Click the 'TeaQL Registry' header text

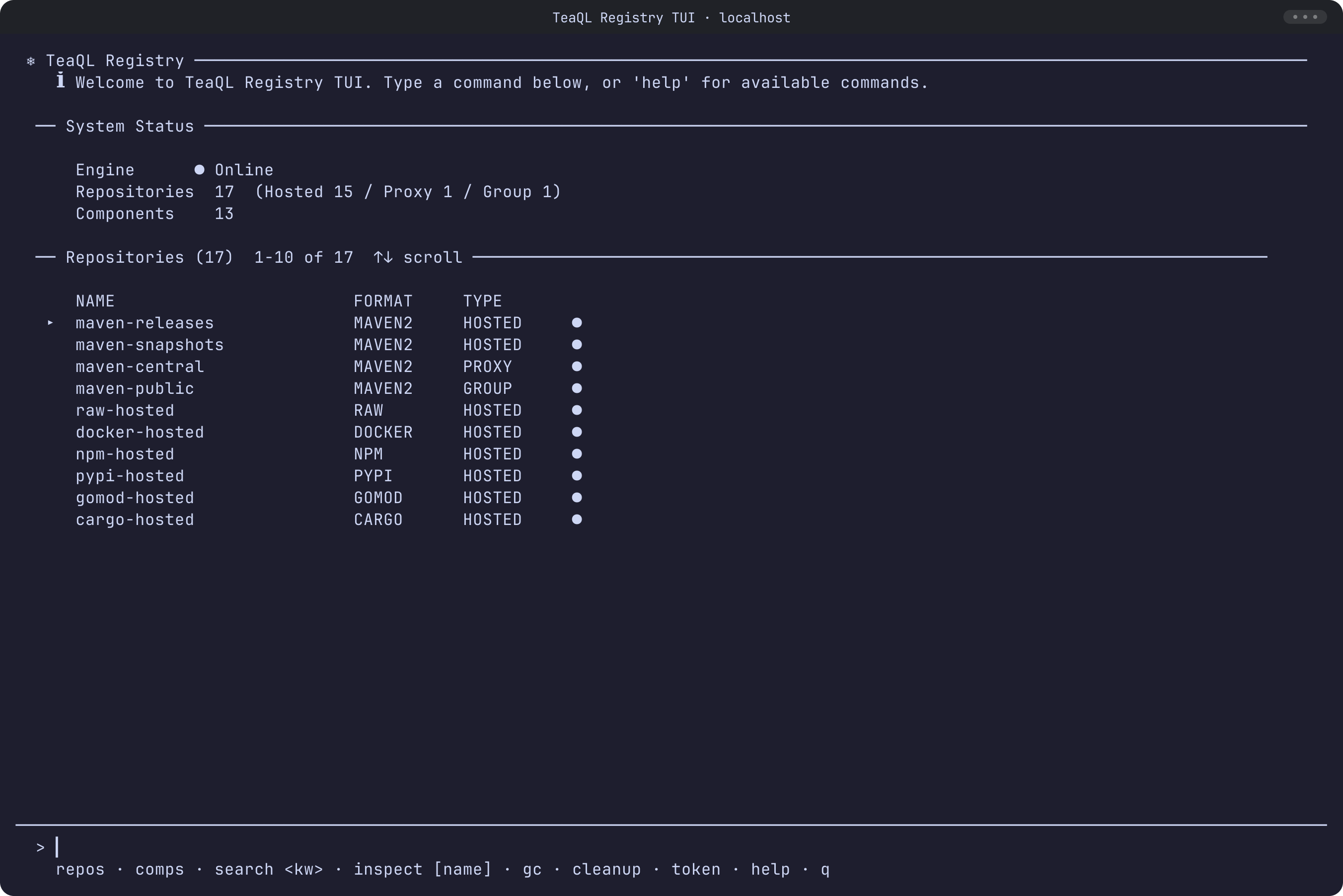click(x=115, y=61)
